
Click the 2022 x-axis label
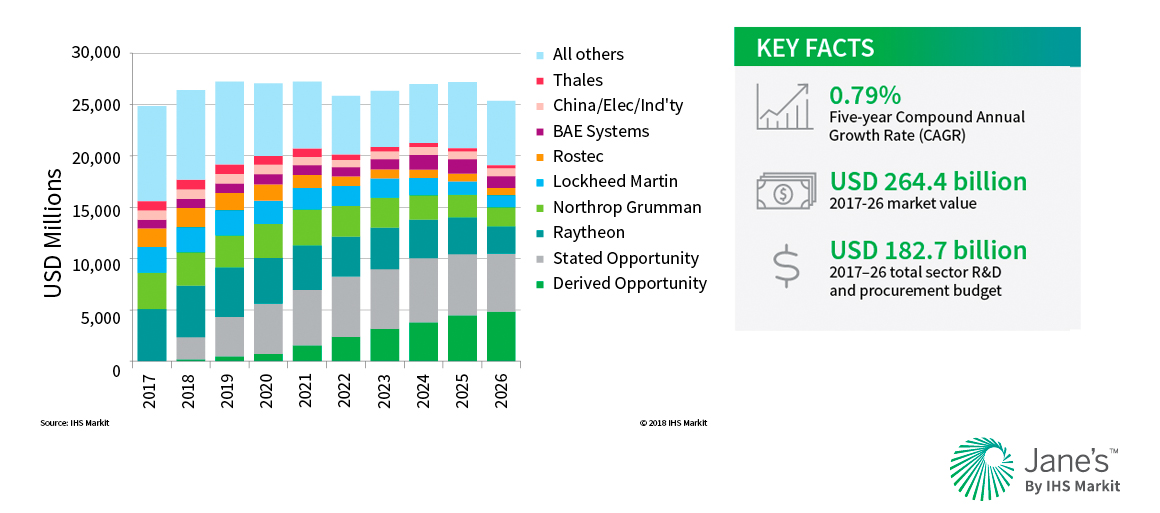(345, 393)
